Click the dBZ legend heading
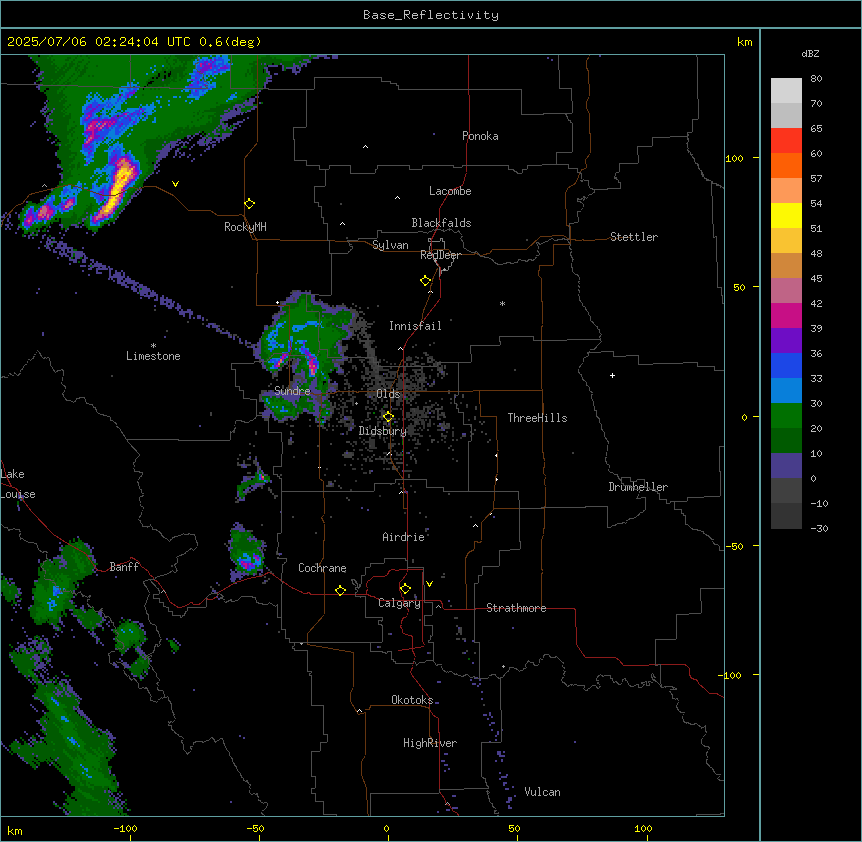 (x=810, y=53)
